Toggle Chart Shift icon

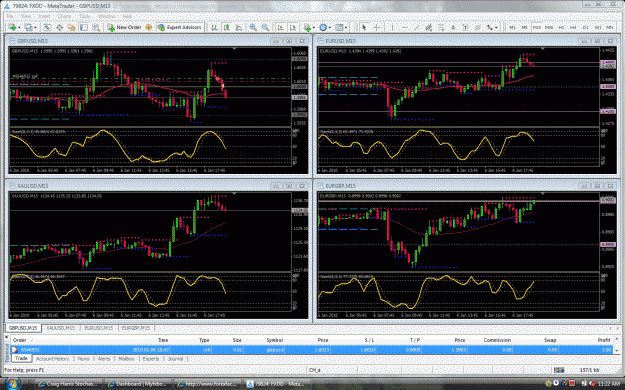point(293,27)
